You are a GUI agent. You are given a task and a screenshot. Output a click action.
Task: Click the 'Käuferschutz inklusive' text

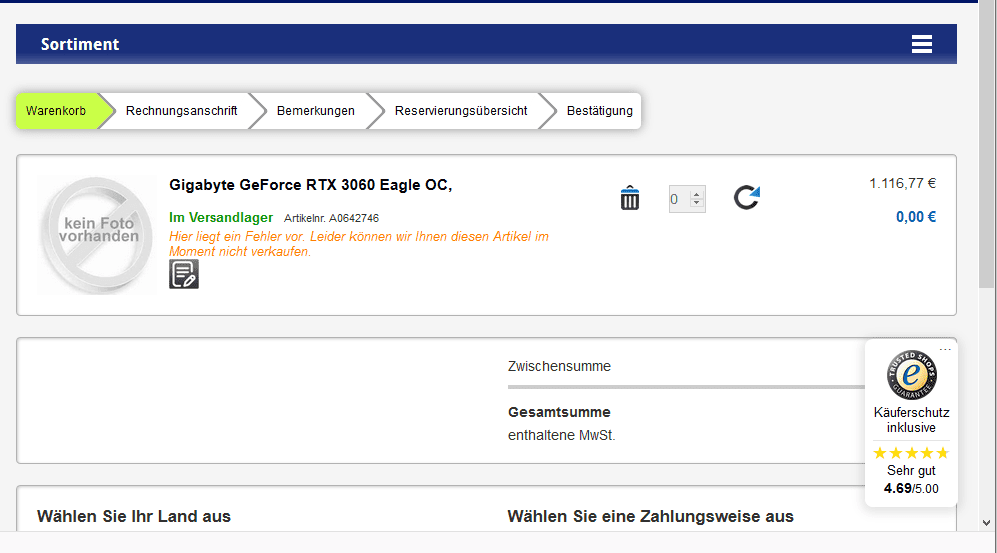coord(911,420)
